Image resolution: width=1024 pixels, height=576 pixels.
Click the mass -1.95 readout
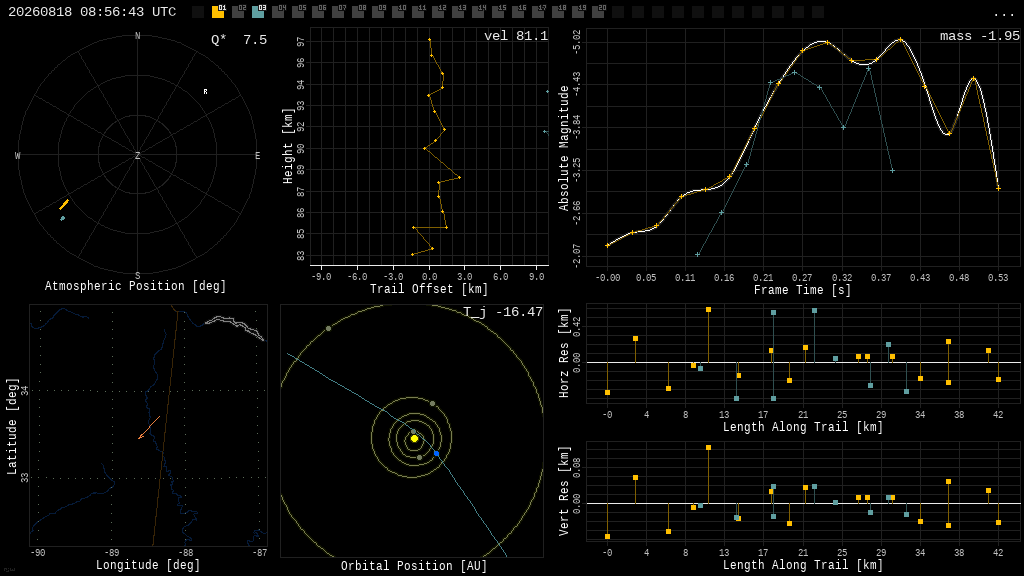click(x=980, y=36)
